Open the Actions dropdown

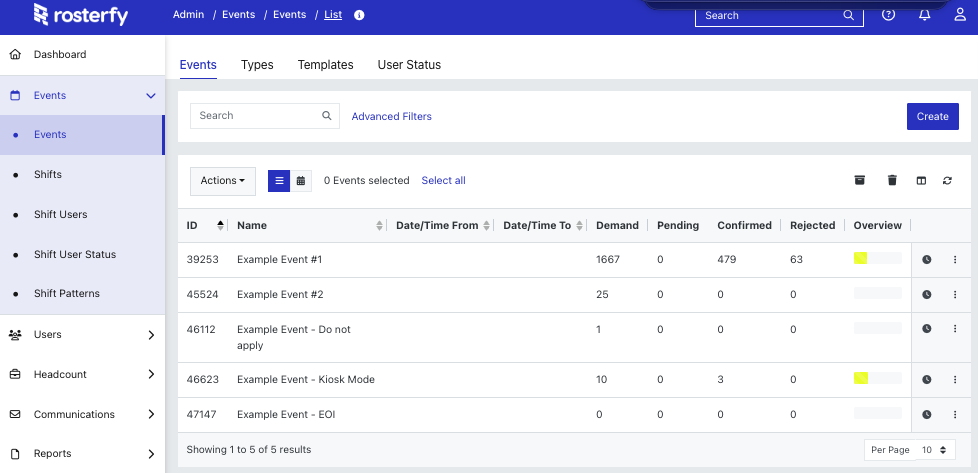tap(223, 181)
